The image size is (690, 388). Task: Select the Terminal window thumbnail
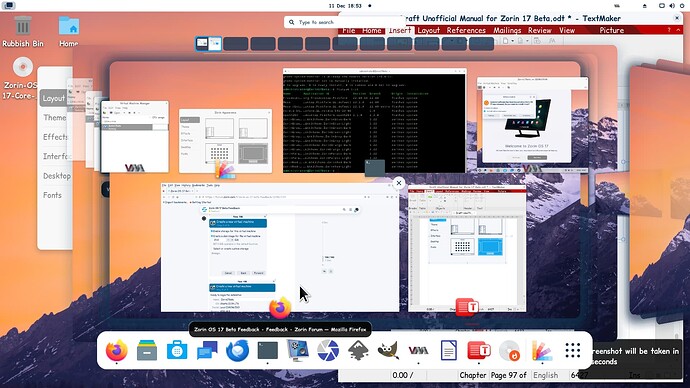pyautogui.click(x=374, y=120)
